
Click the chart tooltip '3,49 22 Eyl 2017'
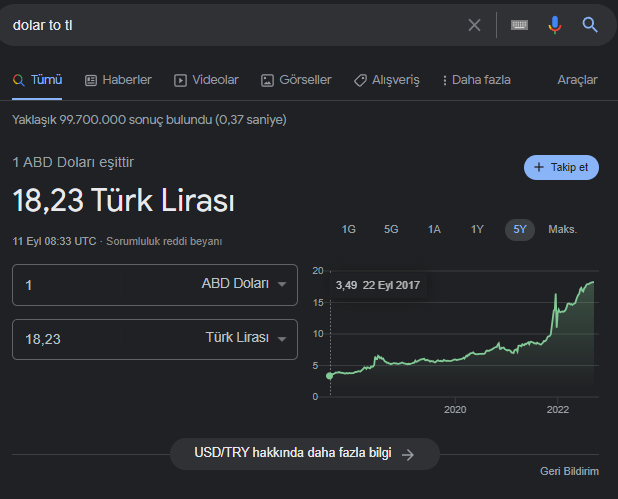(x=378, y=285)
